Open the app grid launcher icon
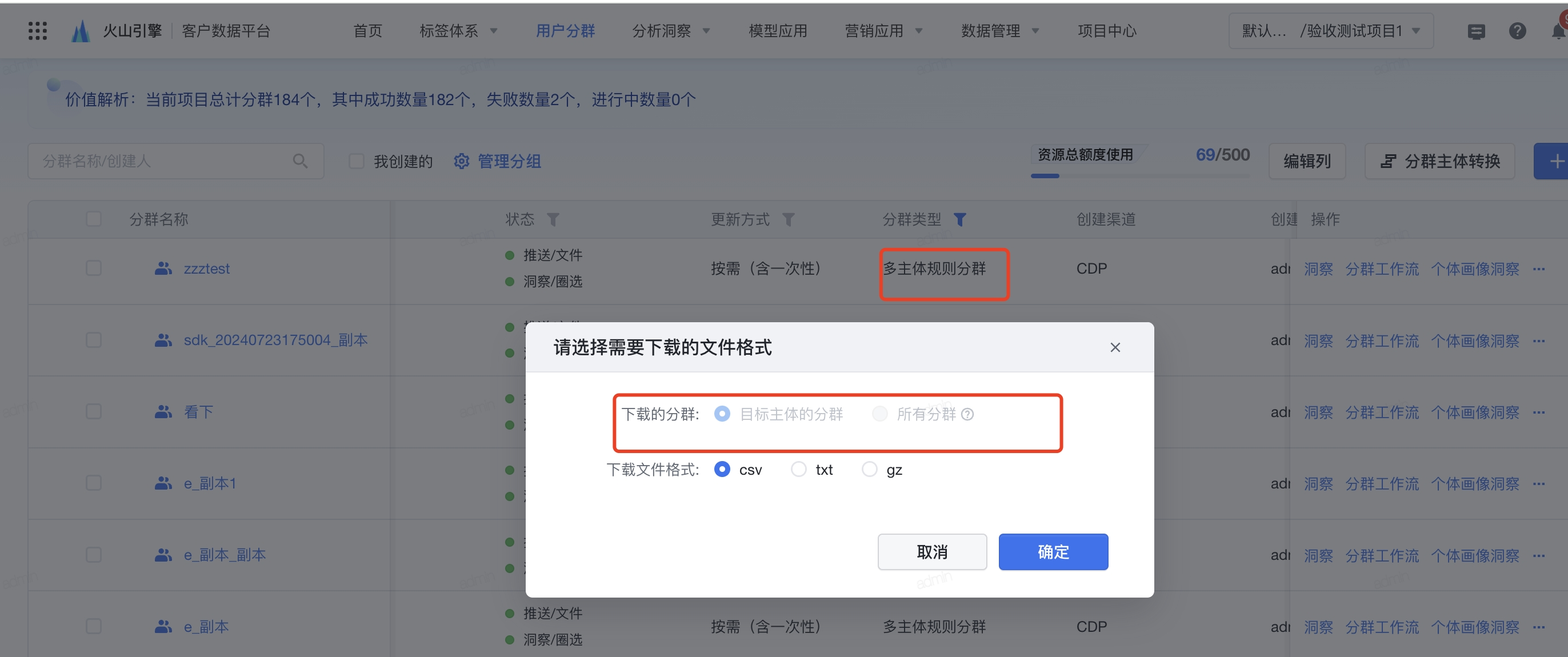This screenshot has width=1568, height=657. point(37,30)
